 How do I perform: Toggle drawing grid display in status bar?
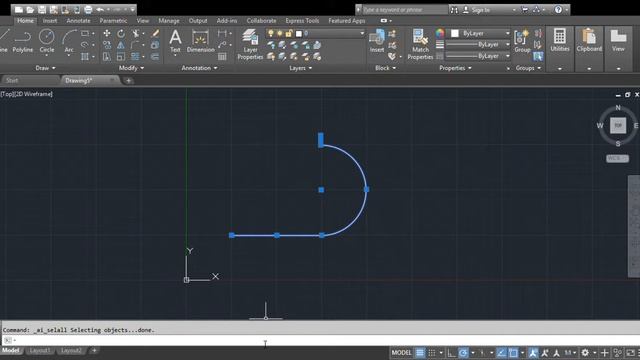tap(420, 353)
